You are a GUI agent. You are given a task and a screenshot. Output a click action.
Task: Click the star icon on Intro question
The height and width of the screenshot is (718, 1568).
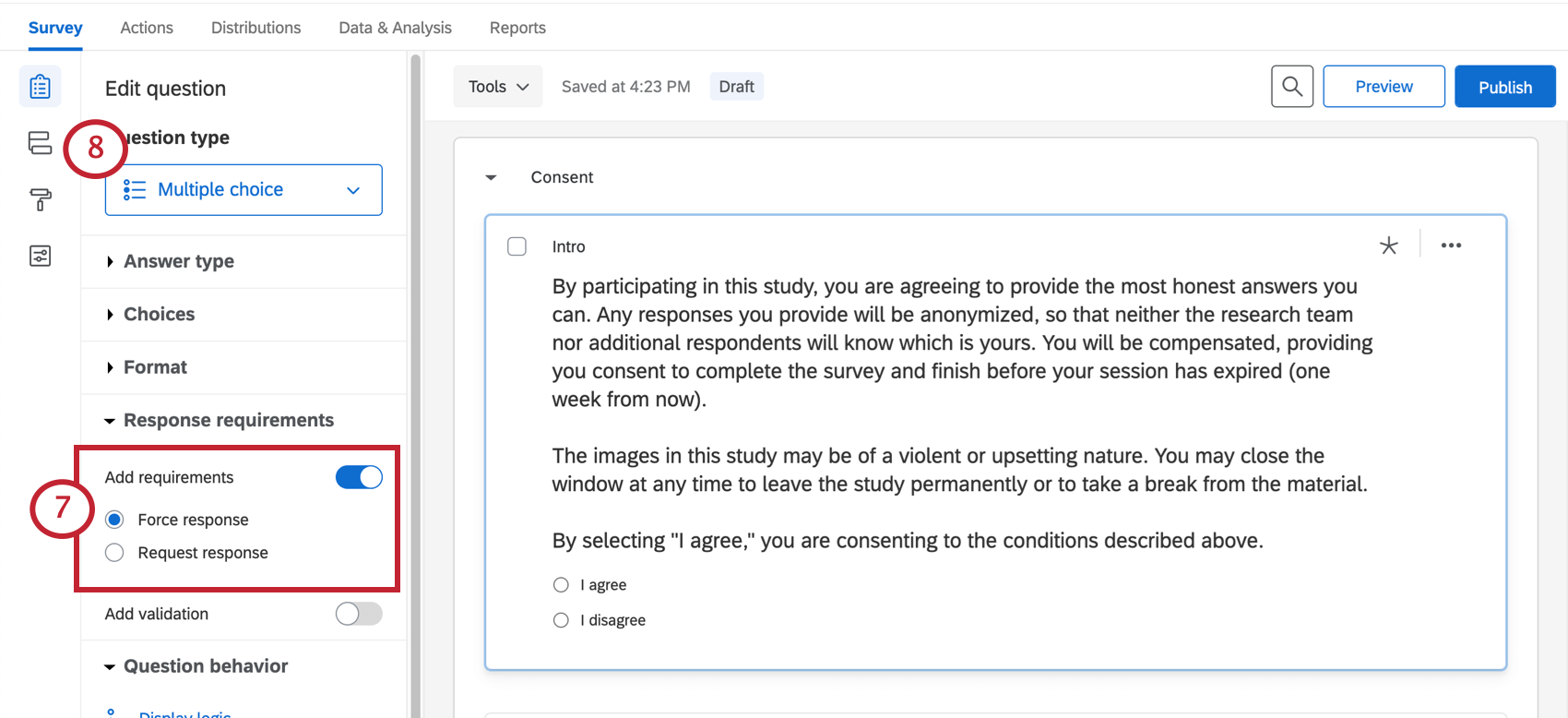[1388, 245]
